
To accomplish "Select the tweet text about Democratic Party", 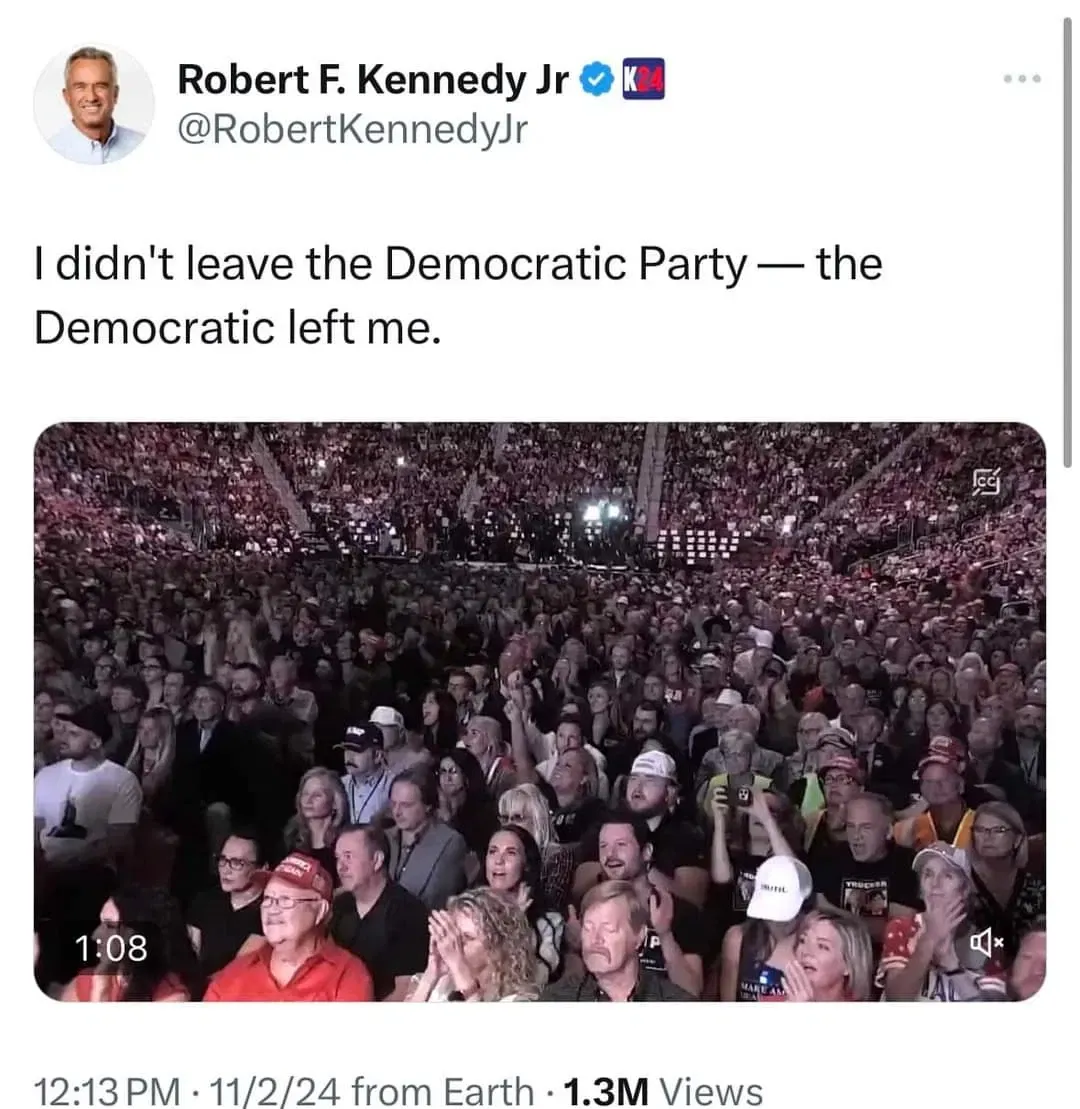I will (x=458, y=296).
